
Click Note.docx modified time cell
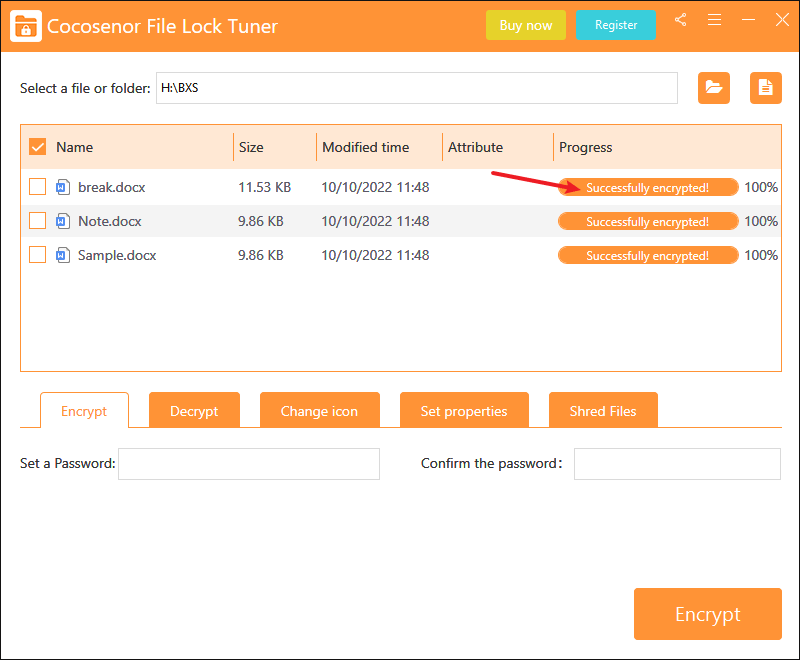[376, 221]
